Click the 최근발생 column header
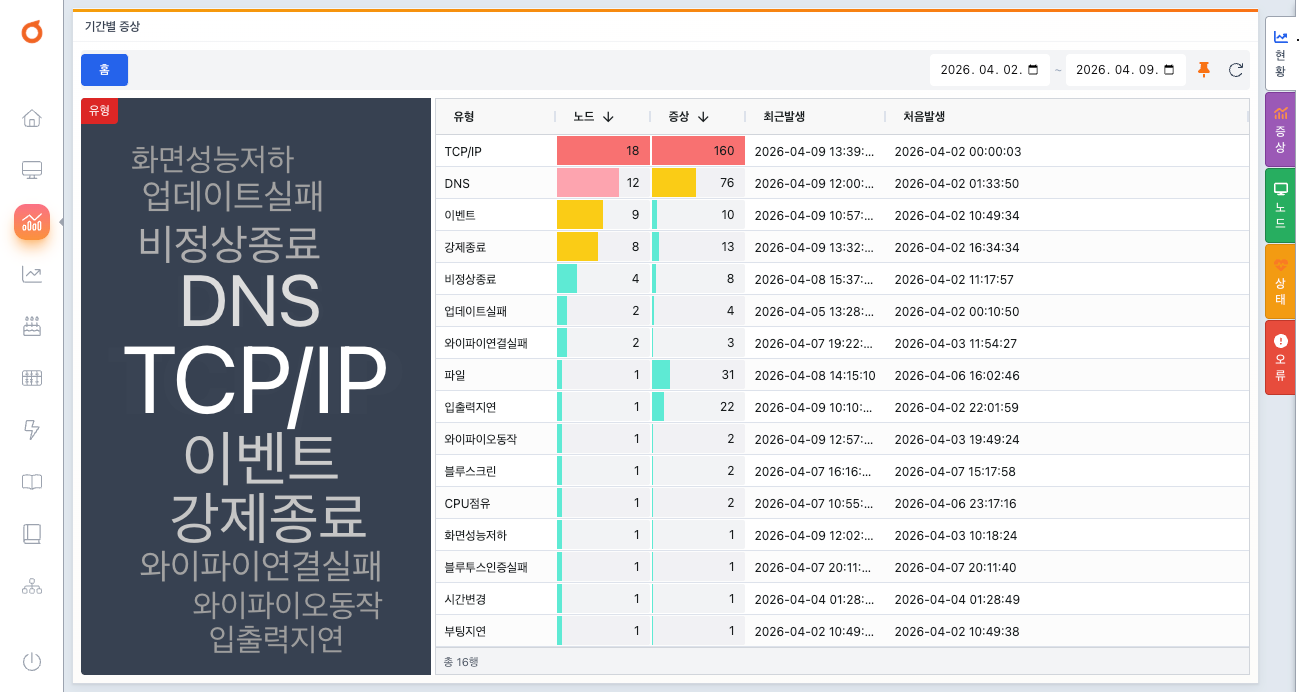1299x692 pixels. pyautogui.click(x=815, y=117)
